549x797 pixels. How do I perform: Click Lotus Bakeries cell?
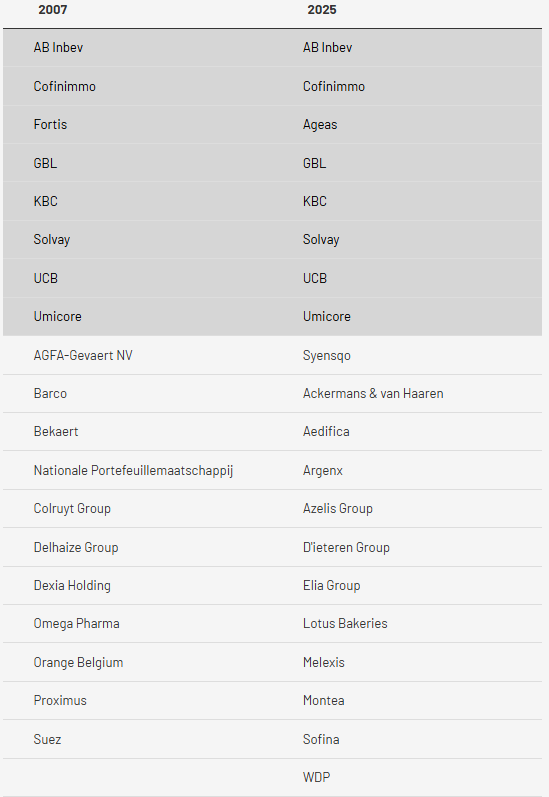pyautogui.click(x=345, y=623)
